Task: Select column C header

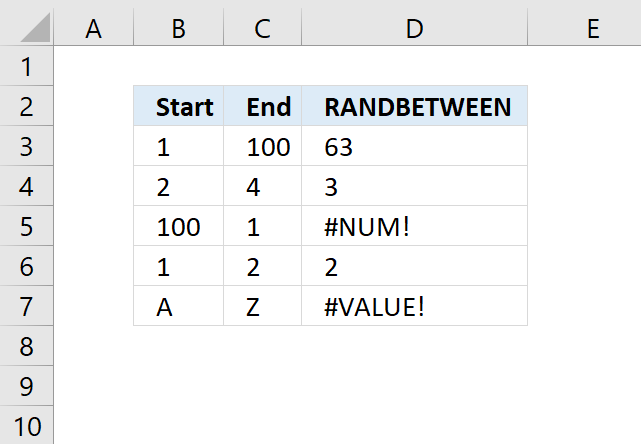Action: [262, 28]
